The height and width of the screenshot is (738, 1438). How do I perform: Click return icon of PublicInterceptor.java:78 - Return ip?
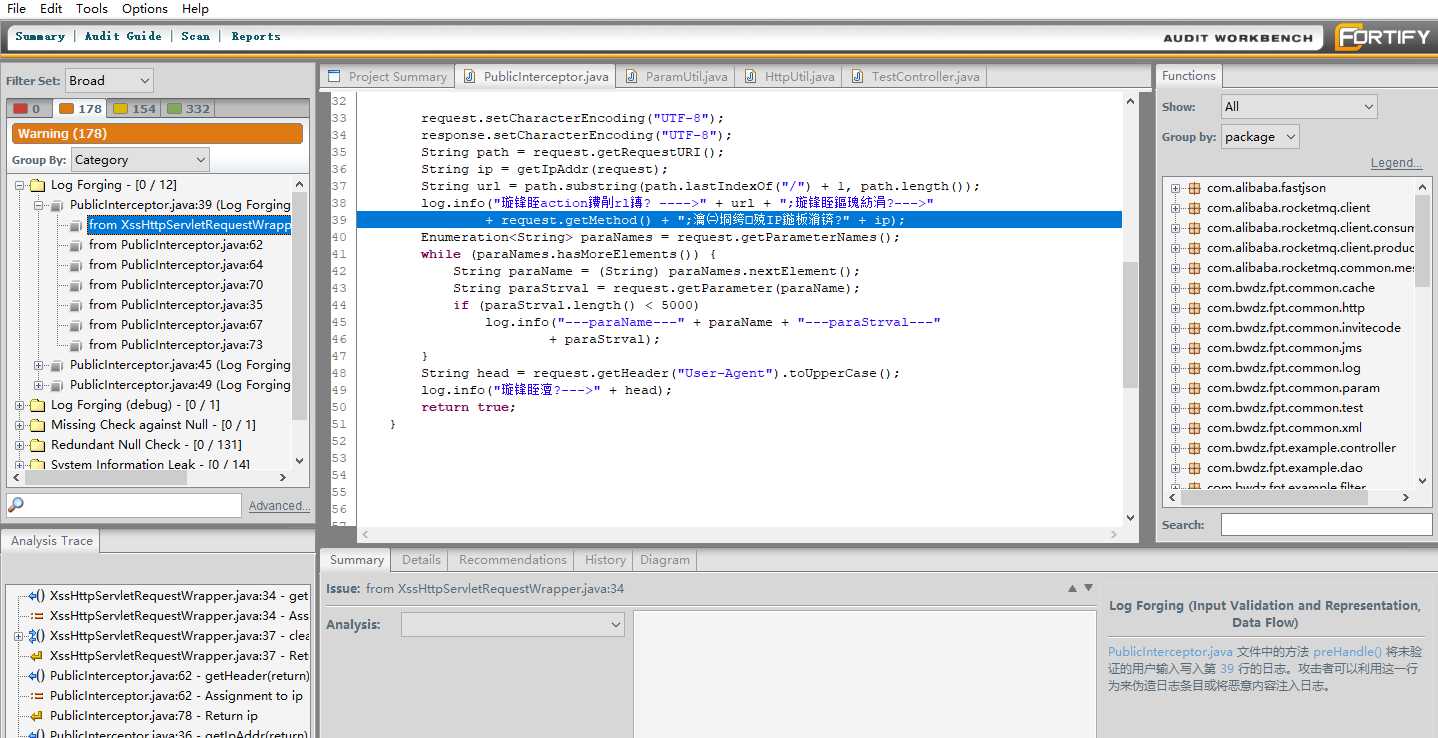tap(37, 716)
